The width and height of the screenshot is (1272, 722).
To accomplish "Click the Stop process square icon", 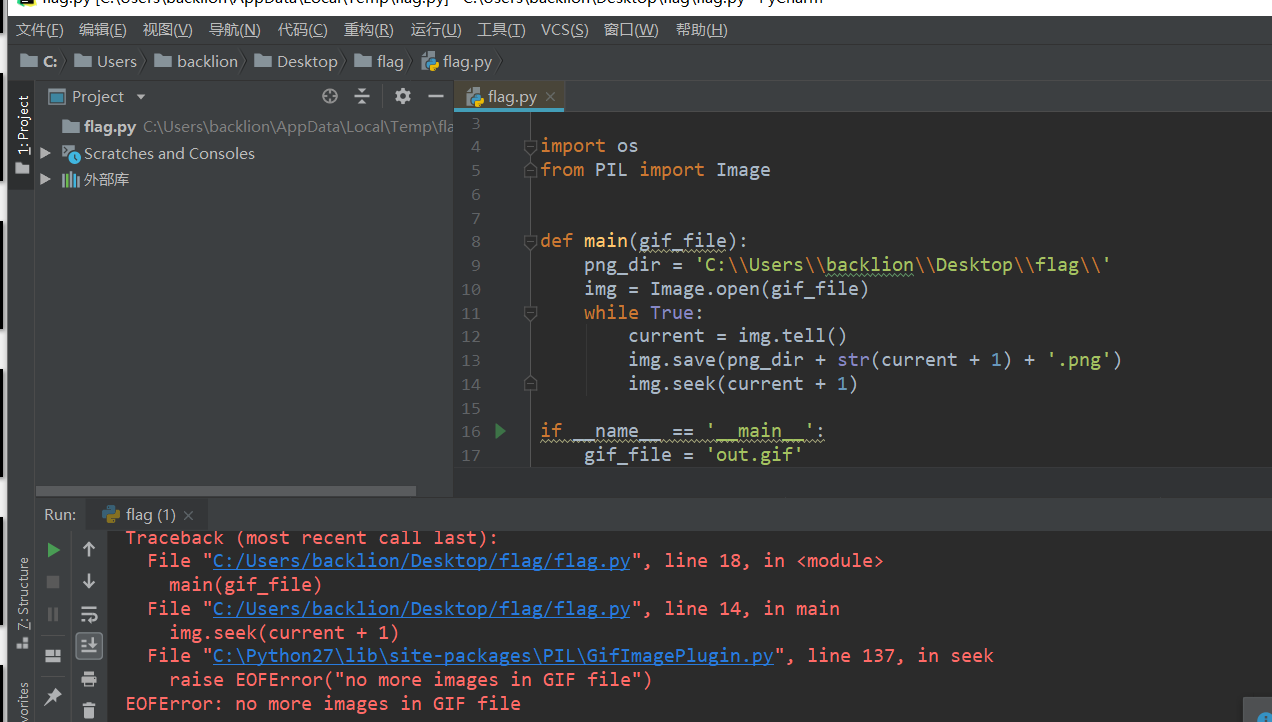I will point(54,581).
